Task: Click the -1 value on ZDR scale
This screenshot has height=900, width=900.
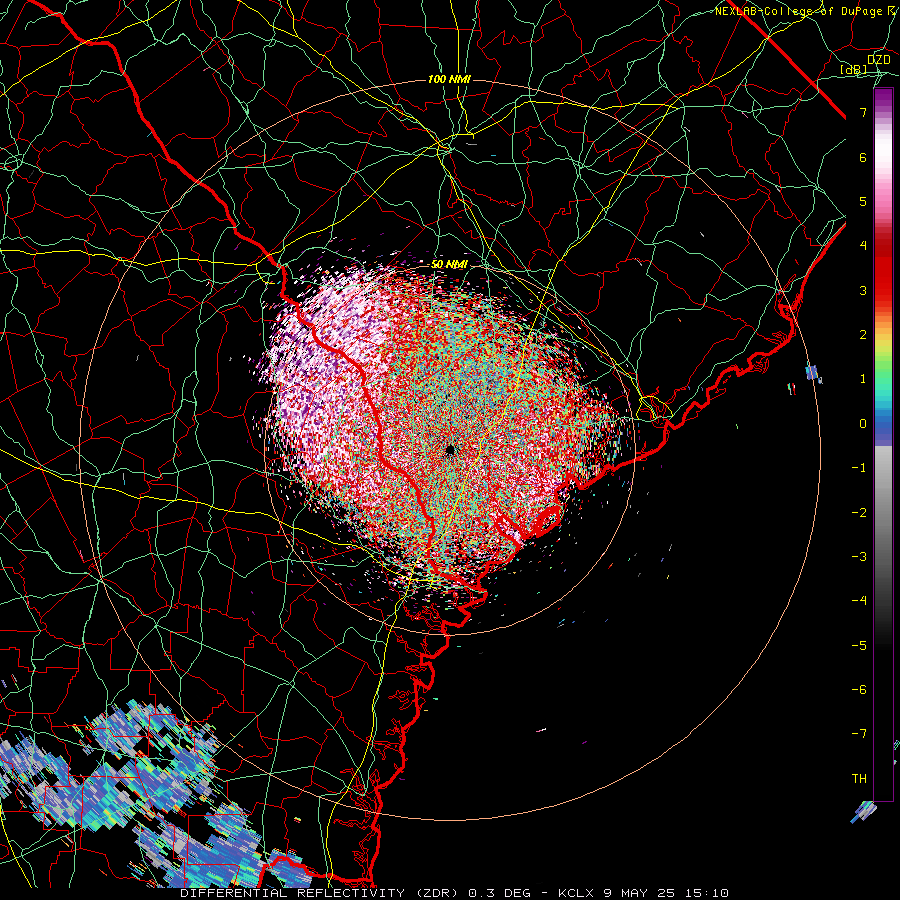Action: (x=859, y=468)
